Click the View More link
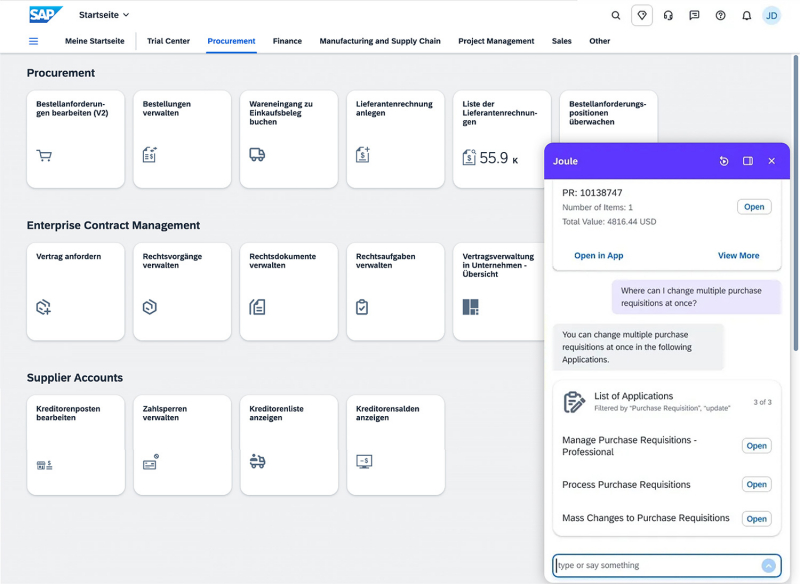800x584 pixels. pyautogui.click(x=738, y=256)
